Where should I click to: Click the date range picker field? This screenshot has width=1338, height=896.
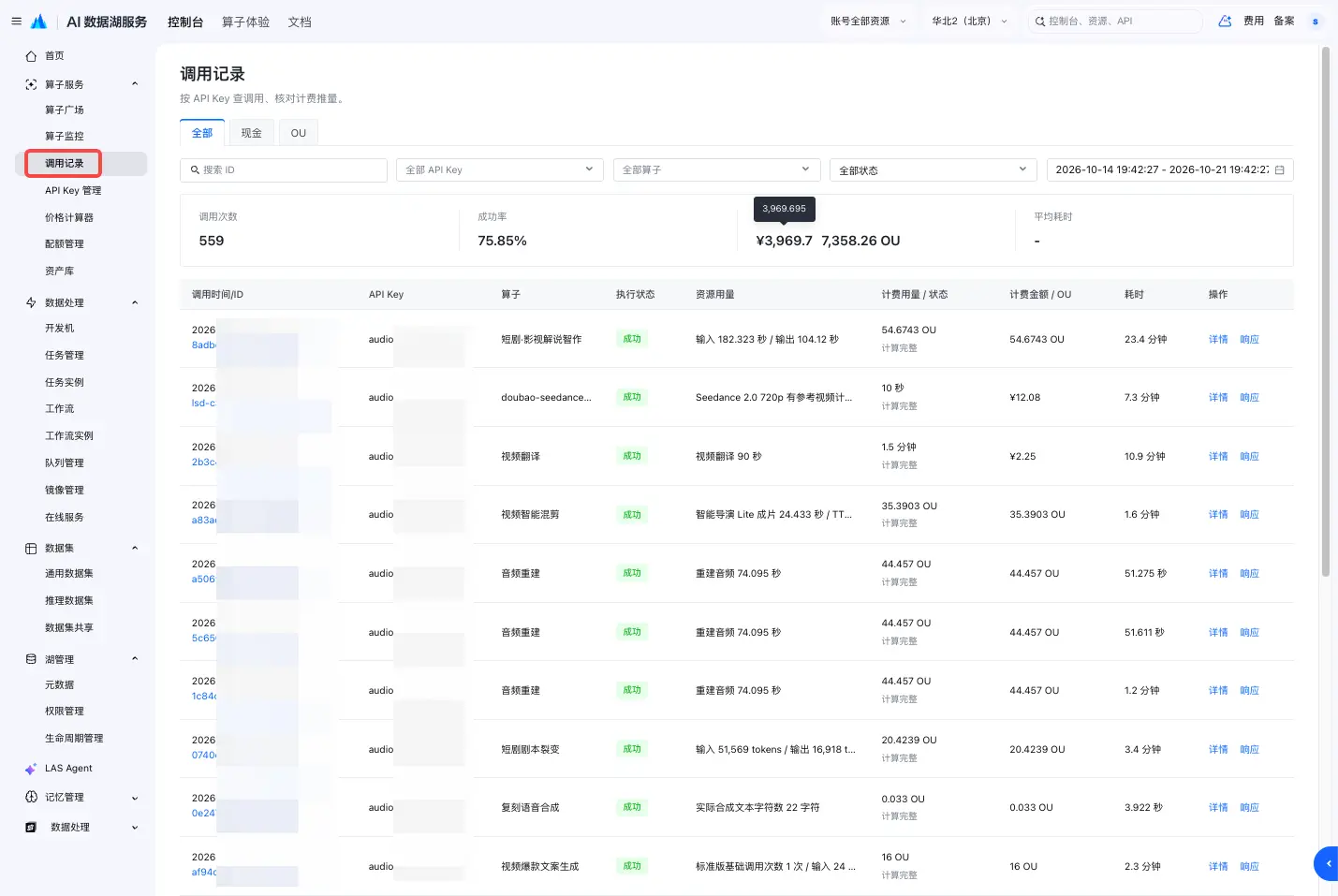[1170, 169]
